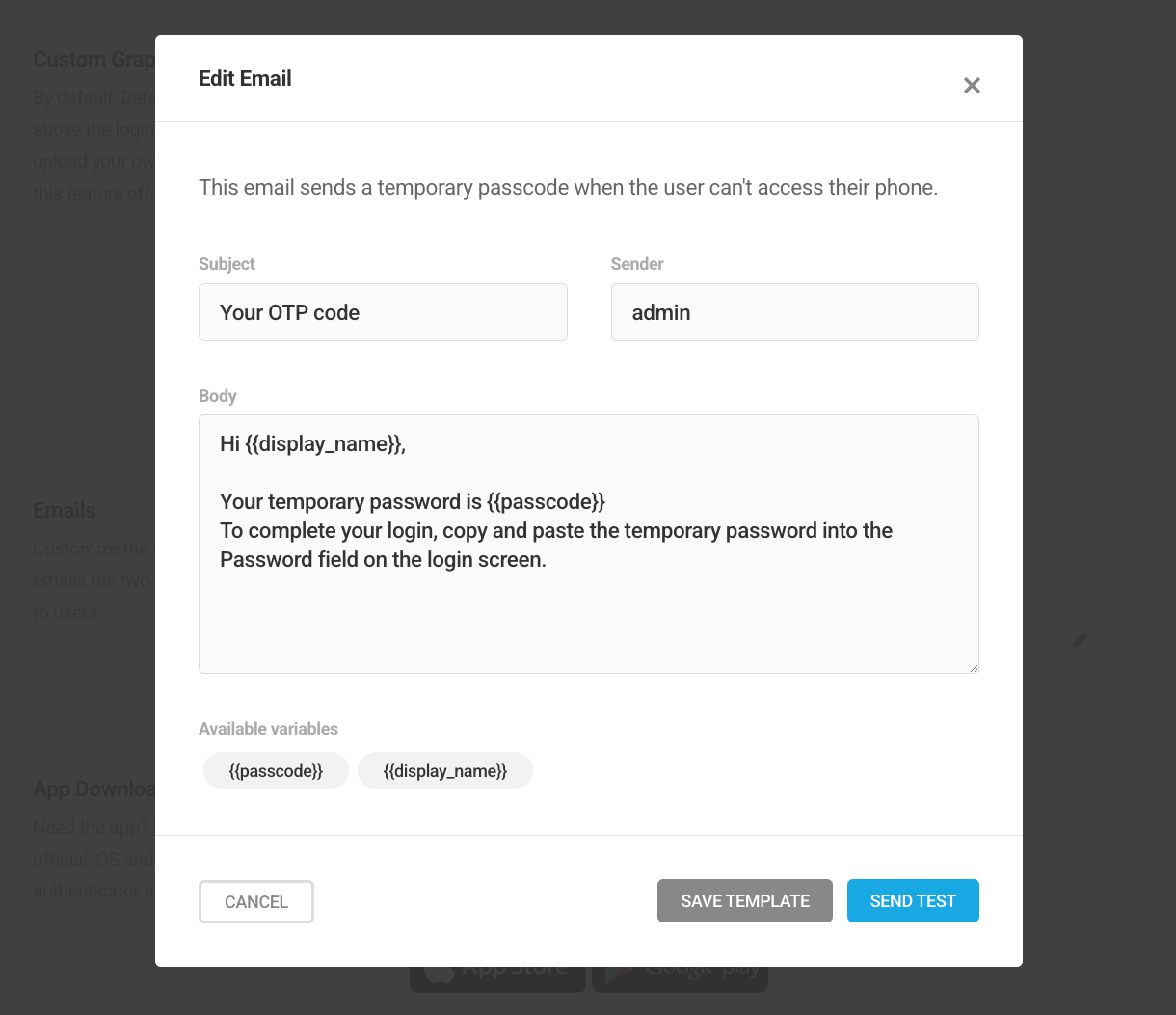
Task: Click the pencil edit icon beside the email card
Action: coord(1078,641)
